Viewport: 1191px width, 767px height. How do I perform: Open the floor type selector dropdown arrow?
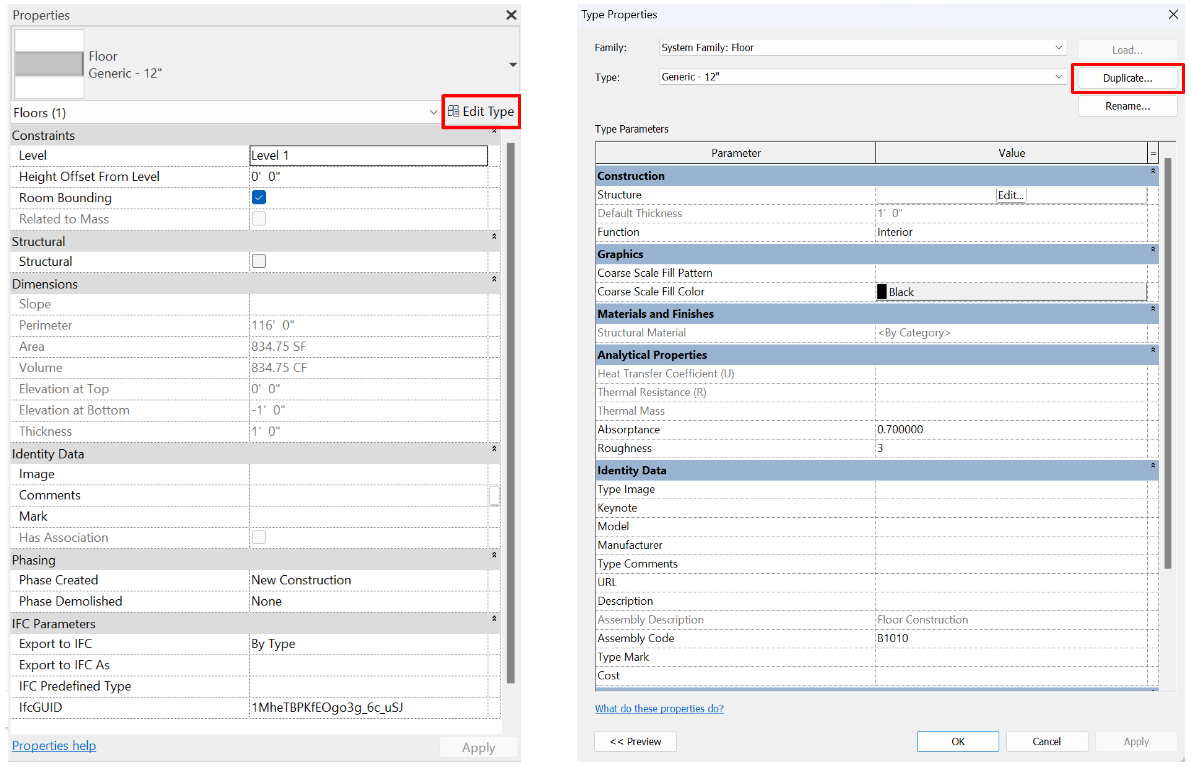[513, 65]
